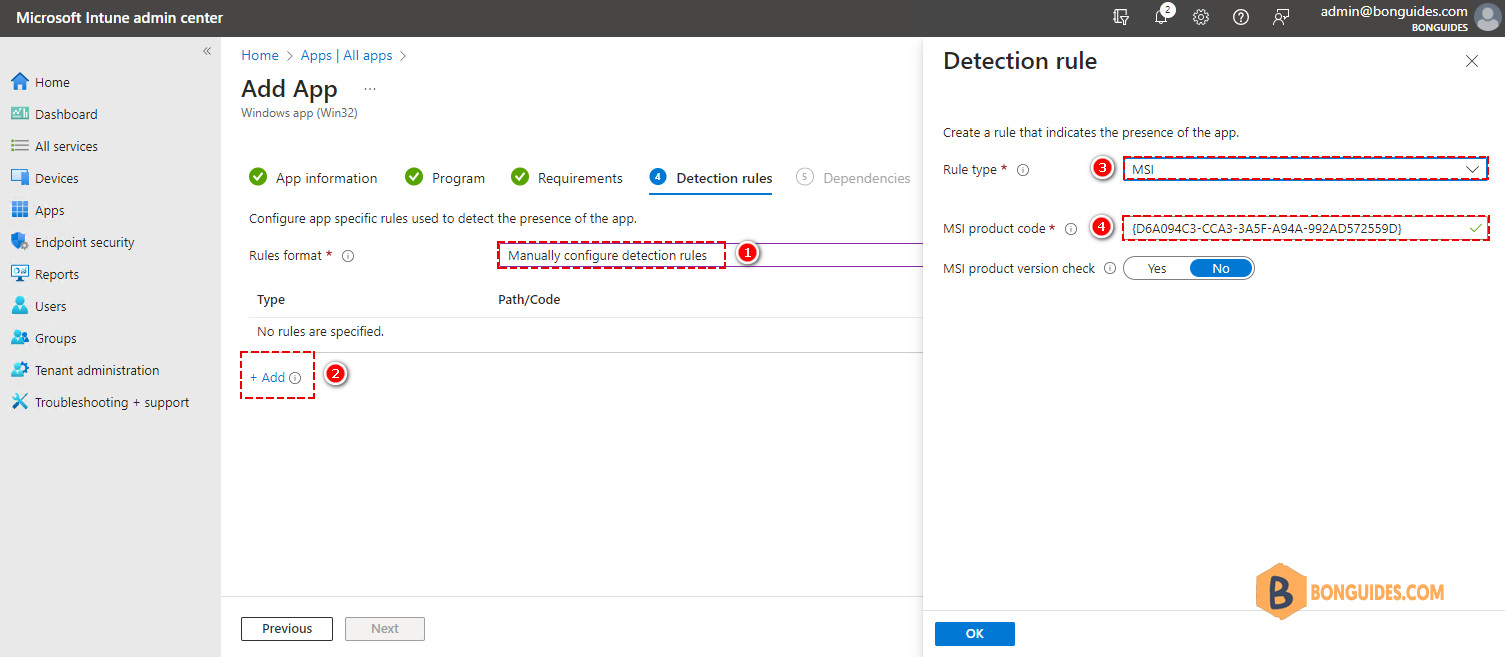Click the MSI product code field
1505x657 pixels.
(1305, 228)
